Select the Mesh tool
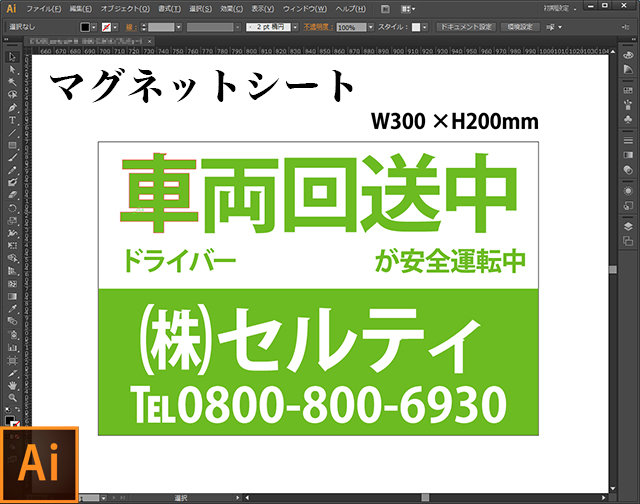 tap(12, 284)
